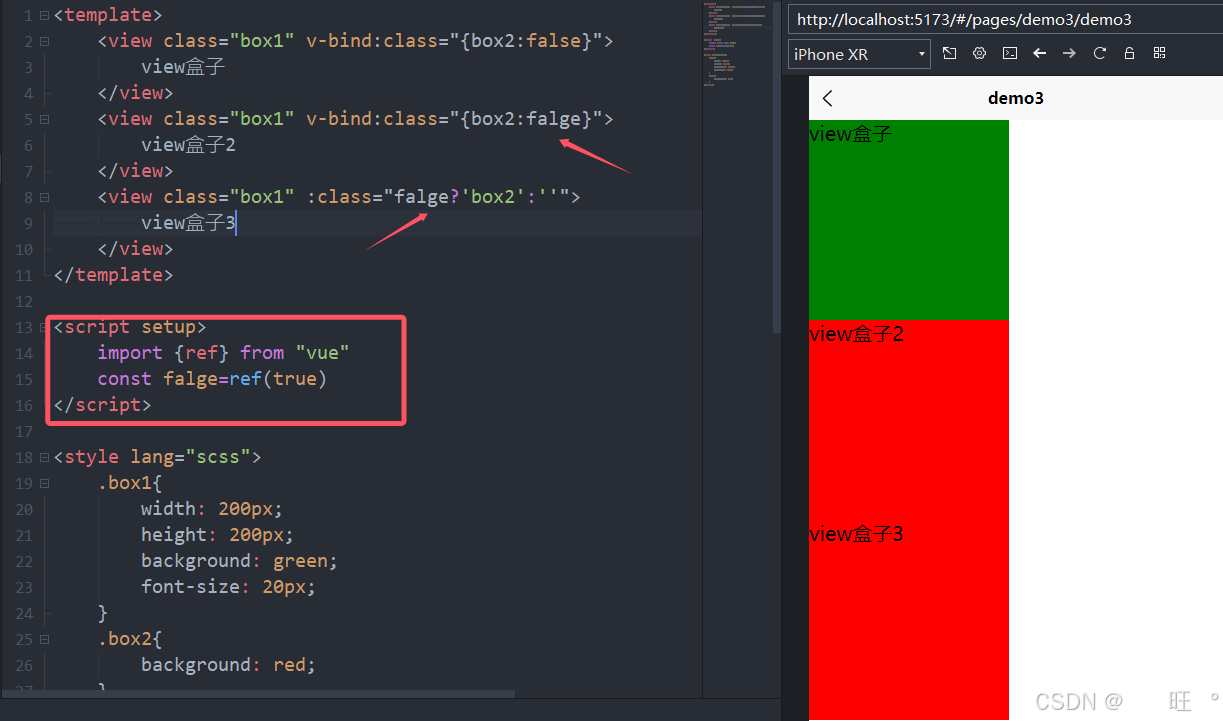The width and height of the screenshot is (1223, 721).
Task: Go back with the preview toolbar arrow
Action: click(x=1040, y=53)
